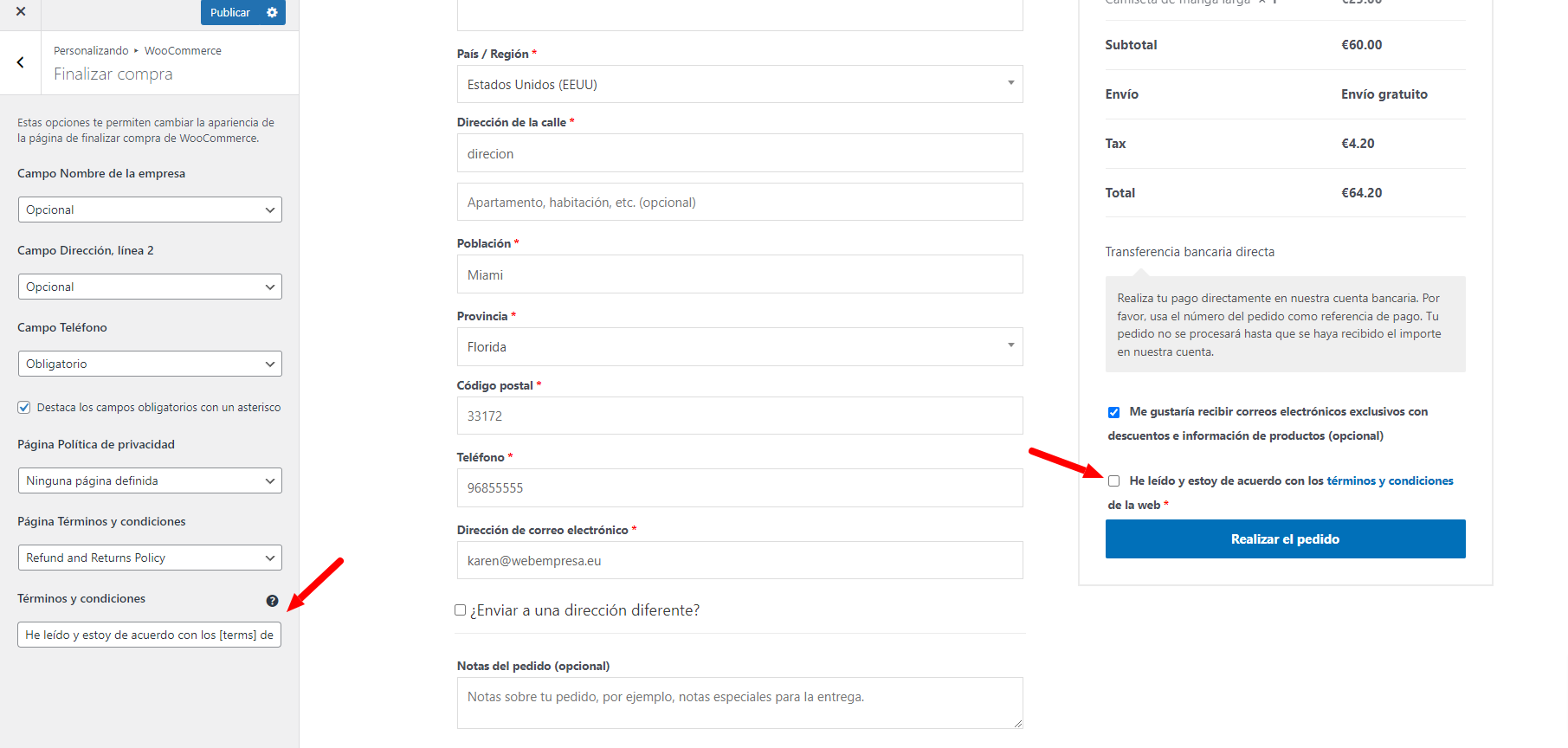Open publish settings gear icon

coord(272,12)
